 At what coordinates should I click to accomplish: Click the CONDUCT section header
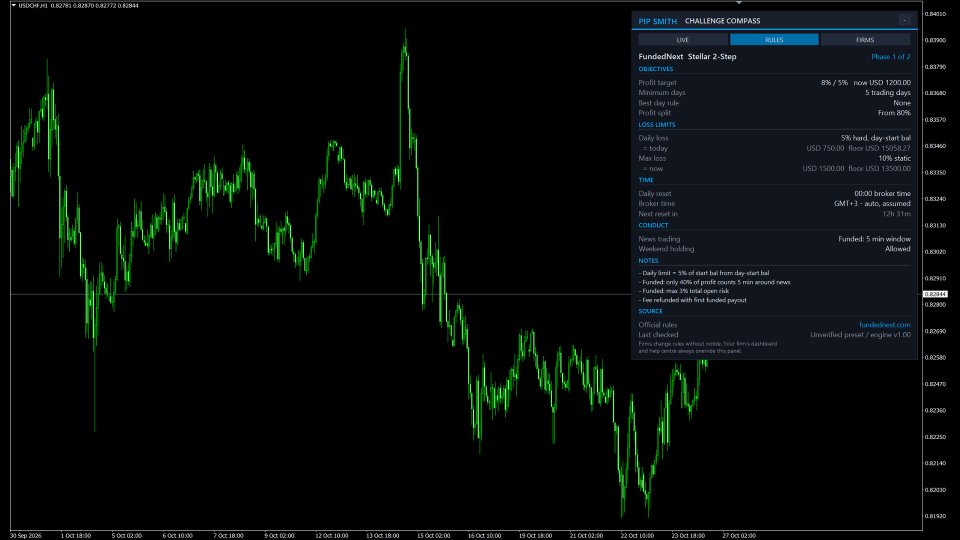[x=653, y=225]
